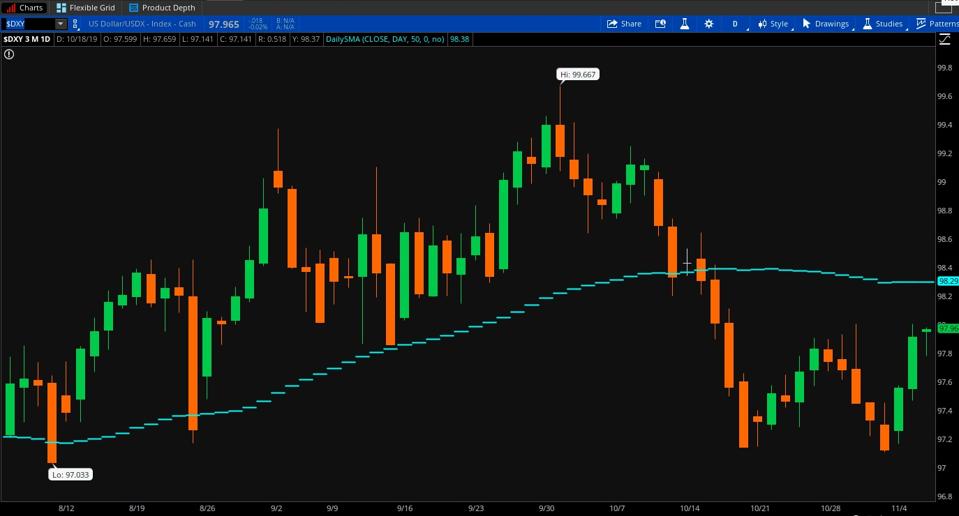This screenshot has width=959, height=516.
Task: Expand the symbol selector dropdown arrow
Action: pos(61,24)
